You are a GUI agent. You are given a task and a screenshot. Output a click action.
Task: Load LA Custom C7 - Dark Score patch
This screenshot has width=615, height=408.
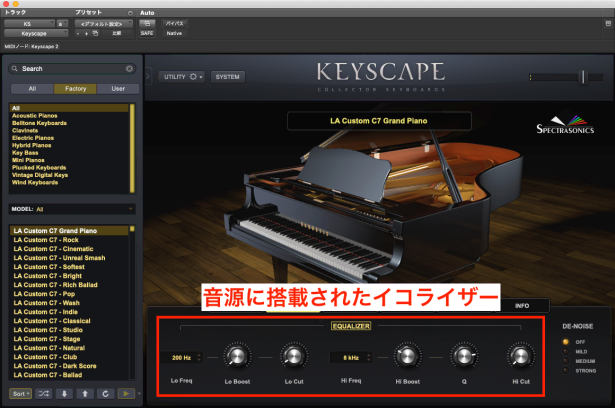[x=69, y=366]
